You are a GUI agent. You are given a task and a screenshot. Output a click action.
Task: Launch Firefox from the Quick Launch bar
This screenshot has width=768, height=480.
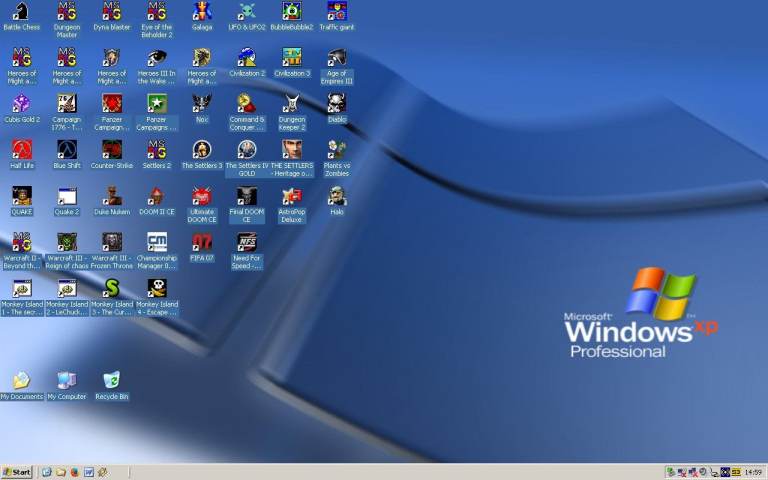(74, 472)
